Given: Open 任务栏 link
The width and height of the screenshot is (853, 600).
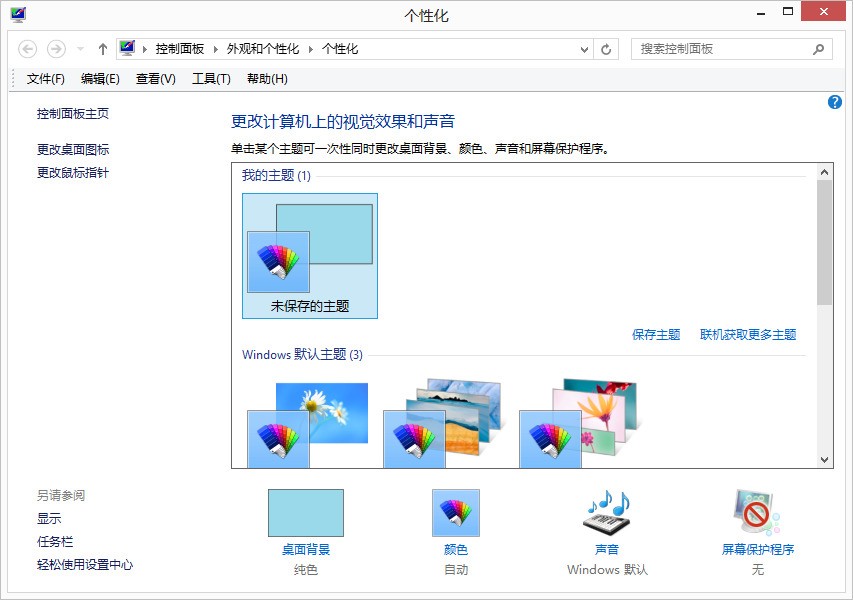Looking at the screenshot, I should [55, 542].
